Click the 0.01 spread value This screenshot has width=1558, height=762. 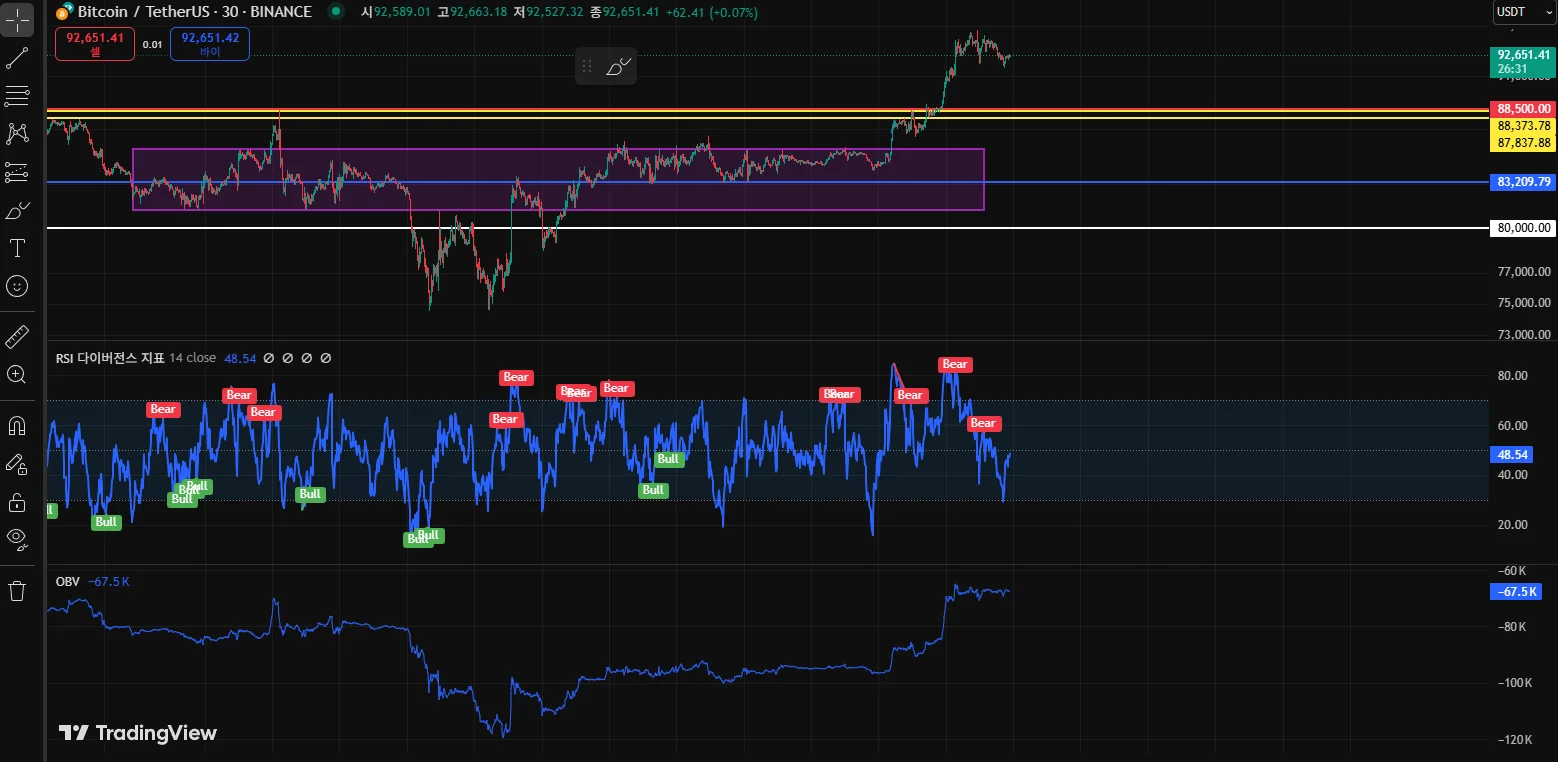pos(152,44)
